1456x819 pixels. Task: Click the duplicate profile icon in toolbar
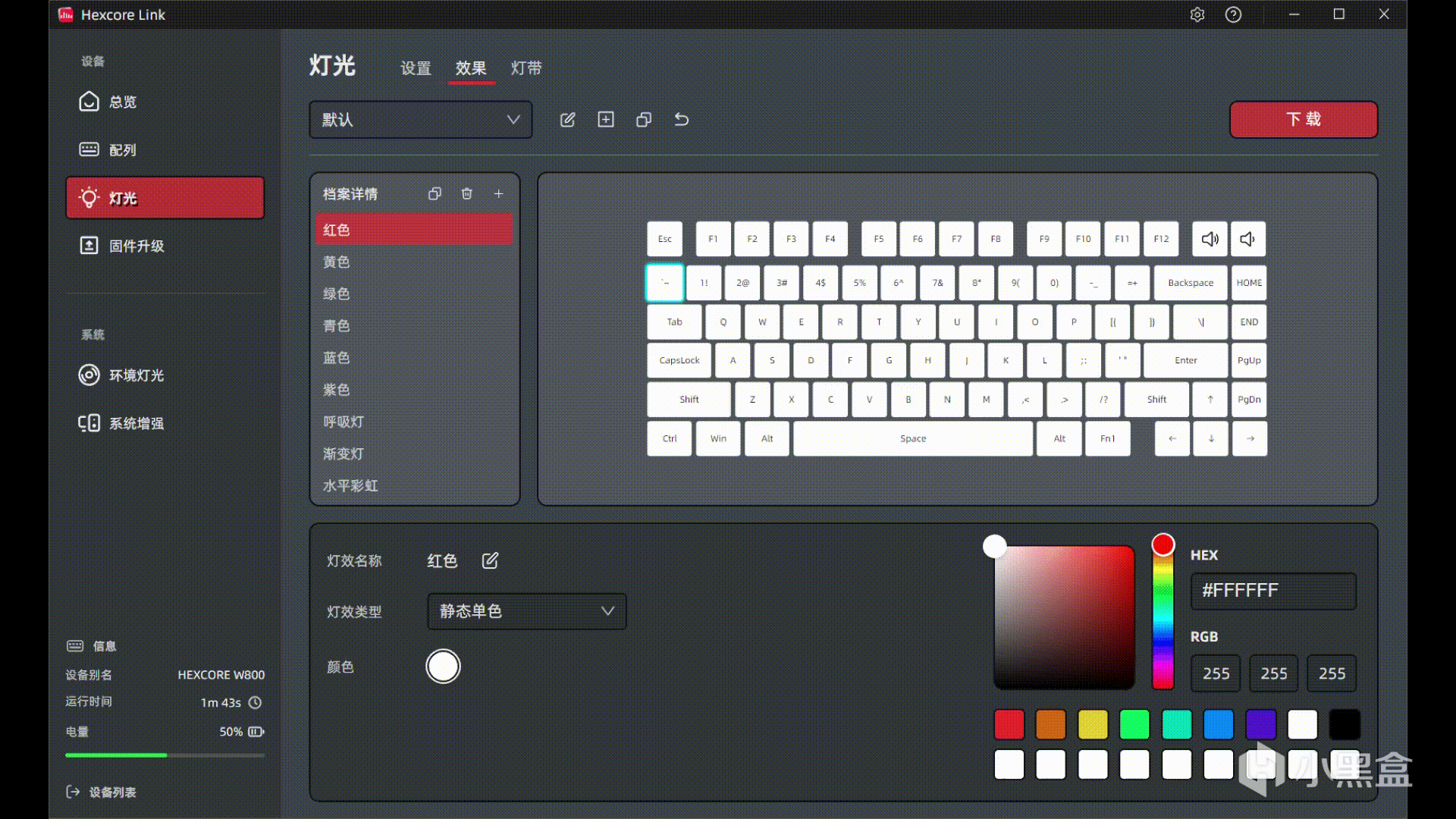click(x=644, y=120)
